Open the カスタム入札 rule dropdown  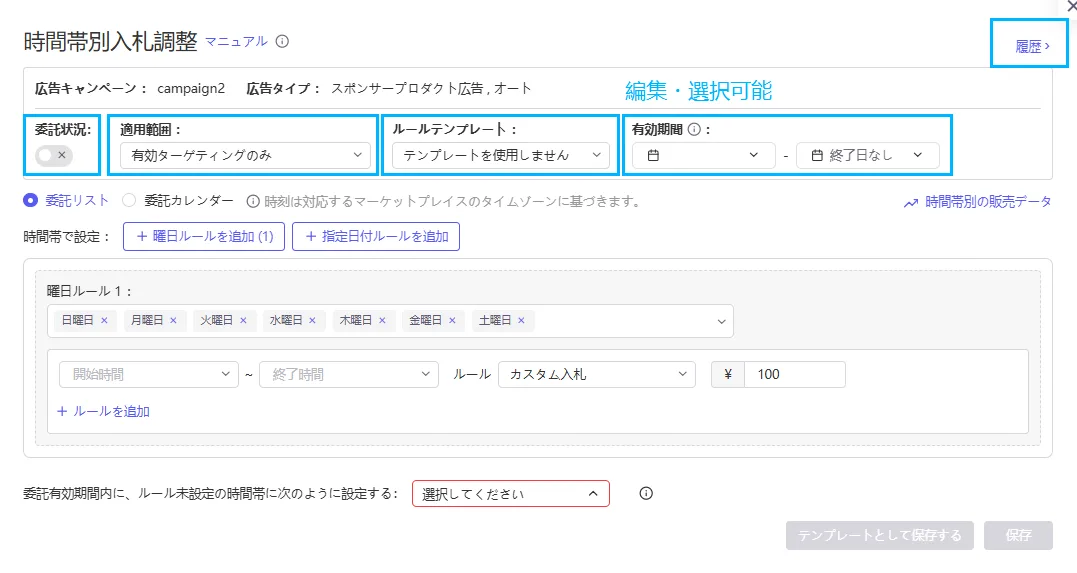(x=597, y=374)
